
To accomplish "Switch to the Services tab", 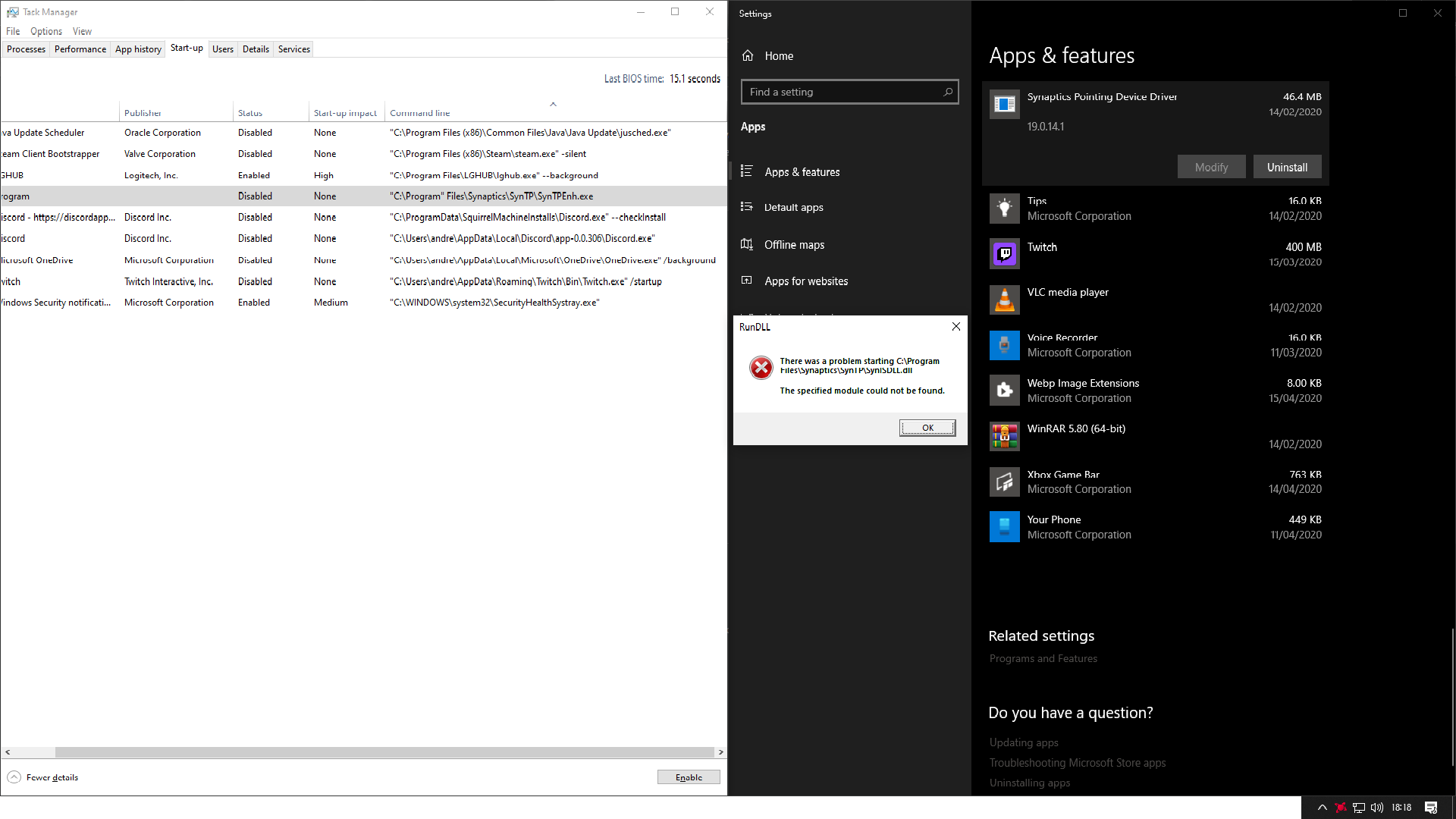I will [294, 49].
